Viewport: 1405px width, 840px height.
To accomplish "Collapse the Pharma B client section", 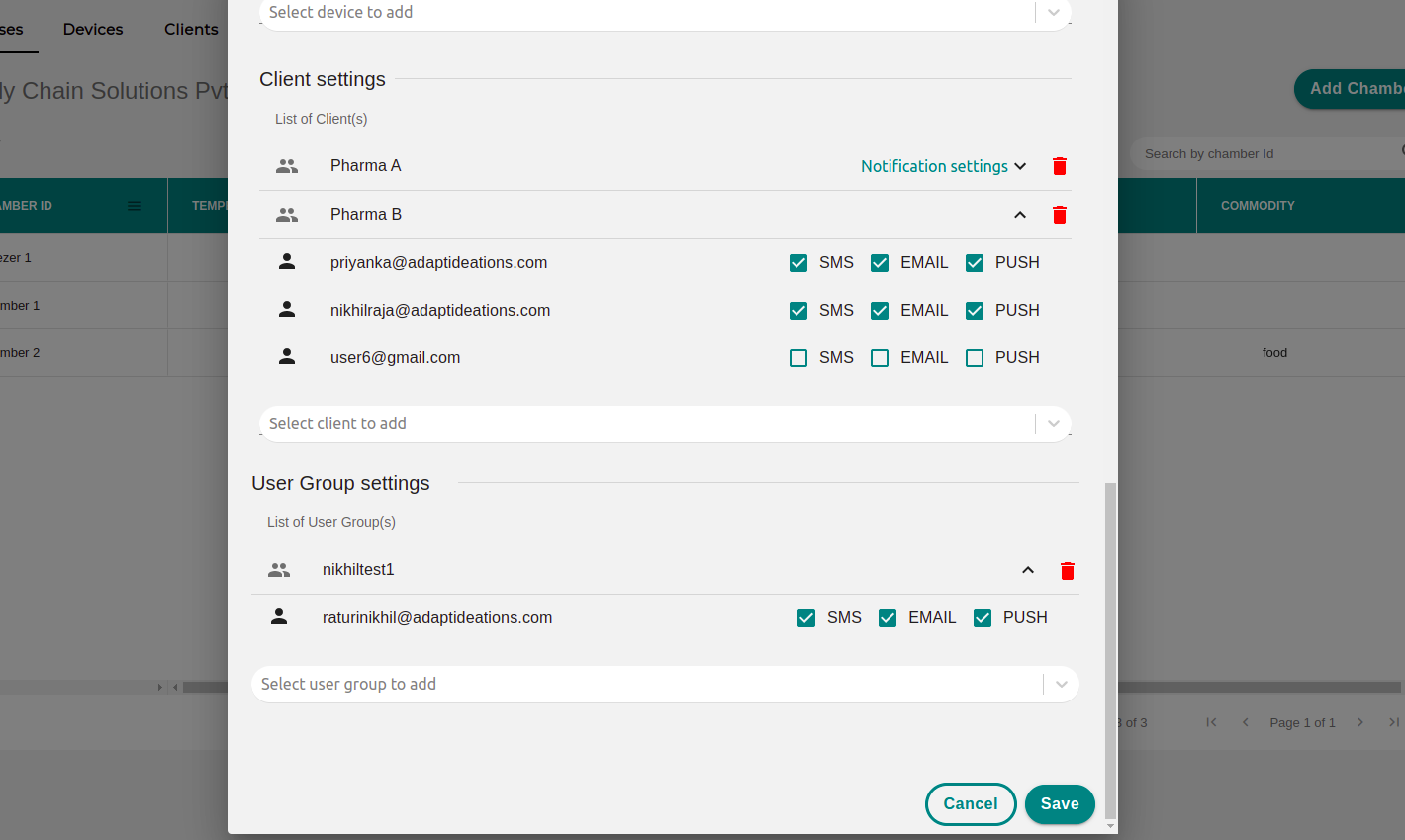I will (x=1020, y=215).
